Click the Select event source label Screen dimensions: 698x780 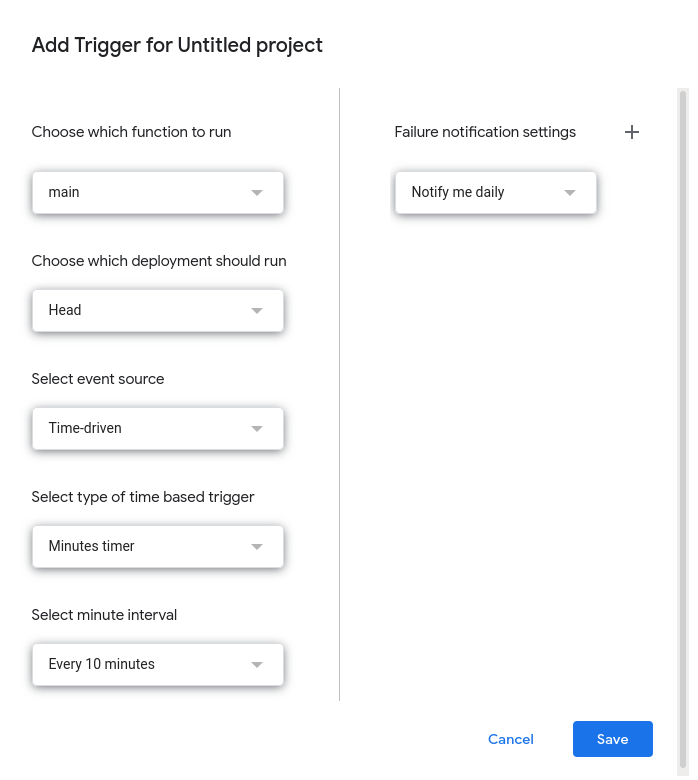coord(98,379)
